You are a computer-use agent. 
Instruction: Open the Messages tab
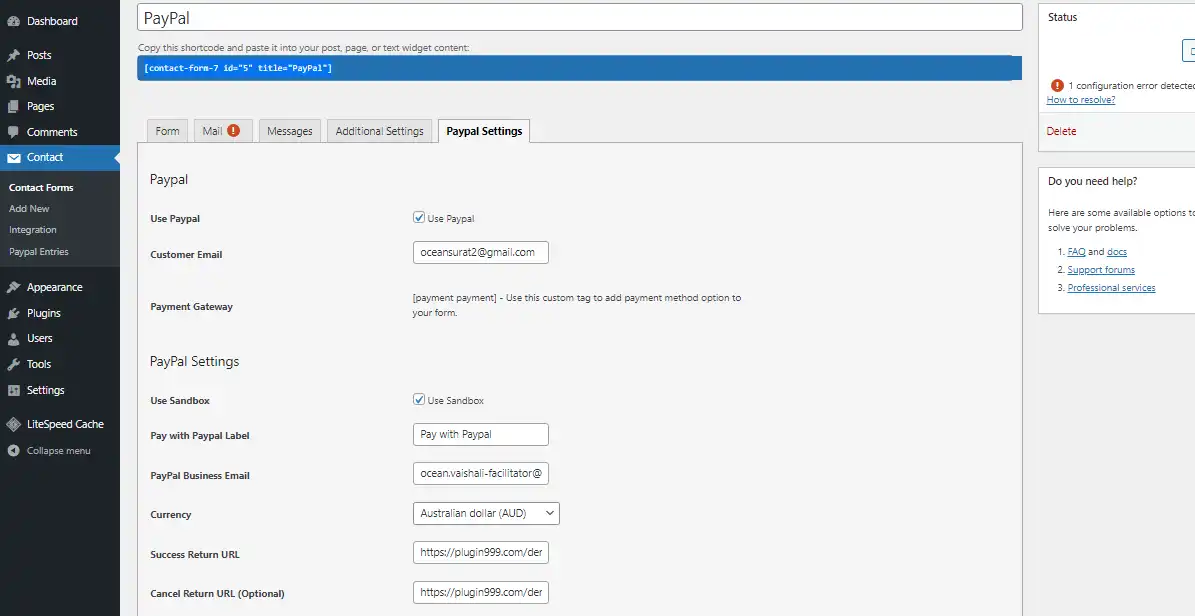coord(290,131)
